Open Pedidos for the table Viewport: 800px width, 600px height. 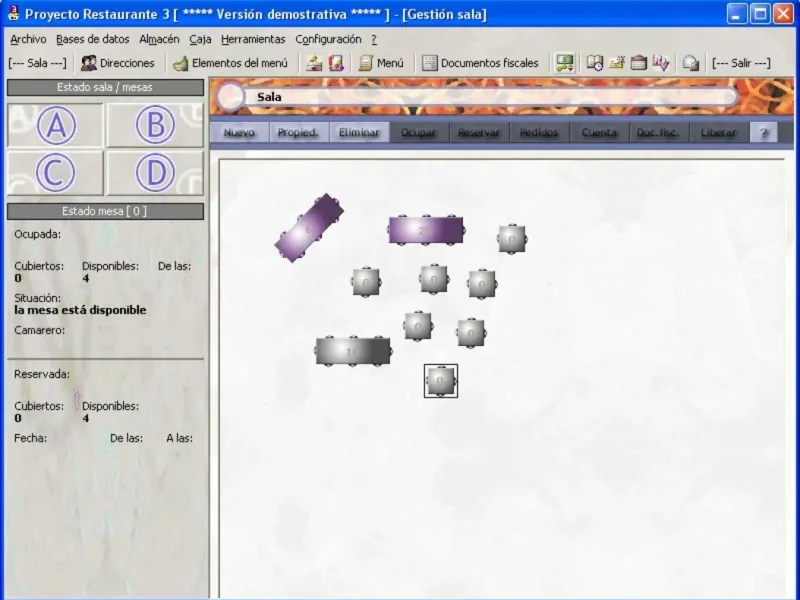pyautogui.click(x=539, y=133)
